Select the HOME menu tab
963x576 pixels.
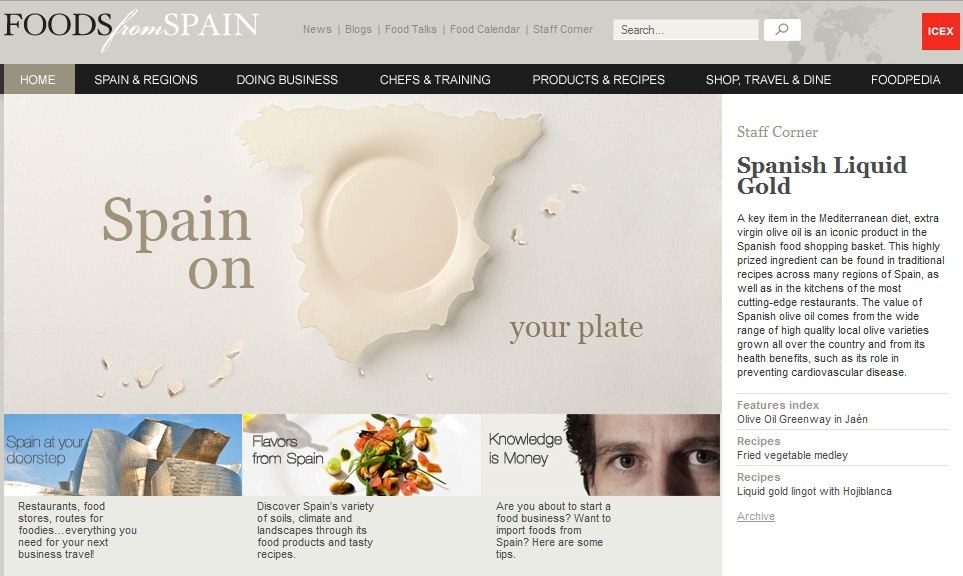pyautogui.click(x=38, y=79)
